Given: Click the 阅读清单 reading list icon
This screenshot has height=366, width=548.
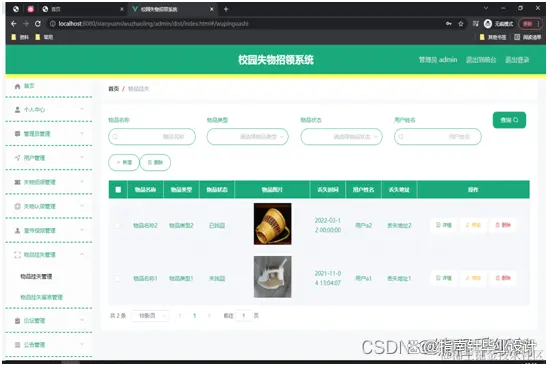Looking at the screenshot, I should [x=517, y=37].
